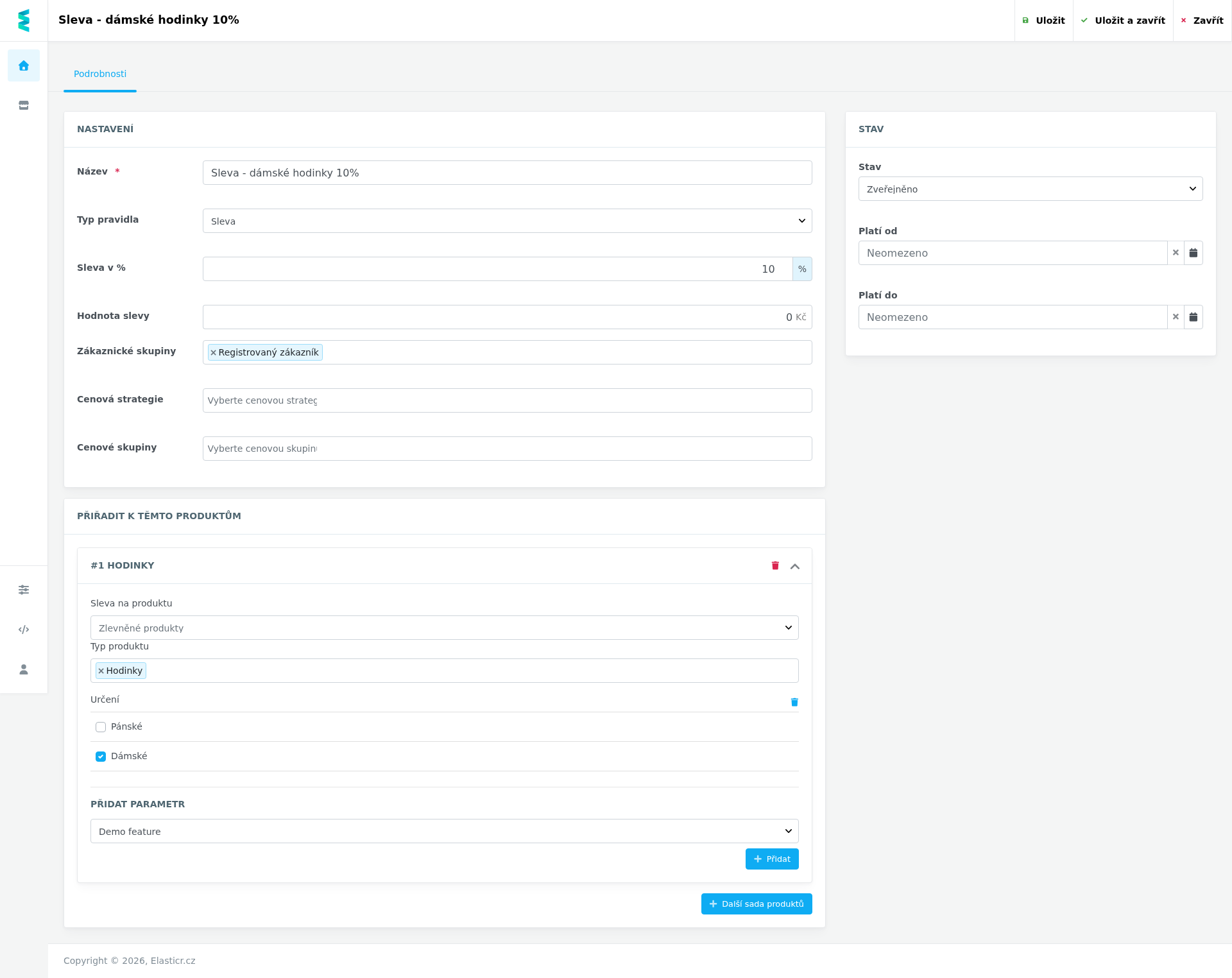Open calendar for Platí od

click(x=1193, y=253)
